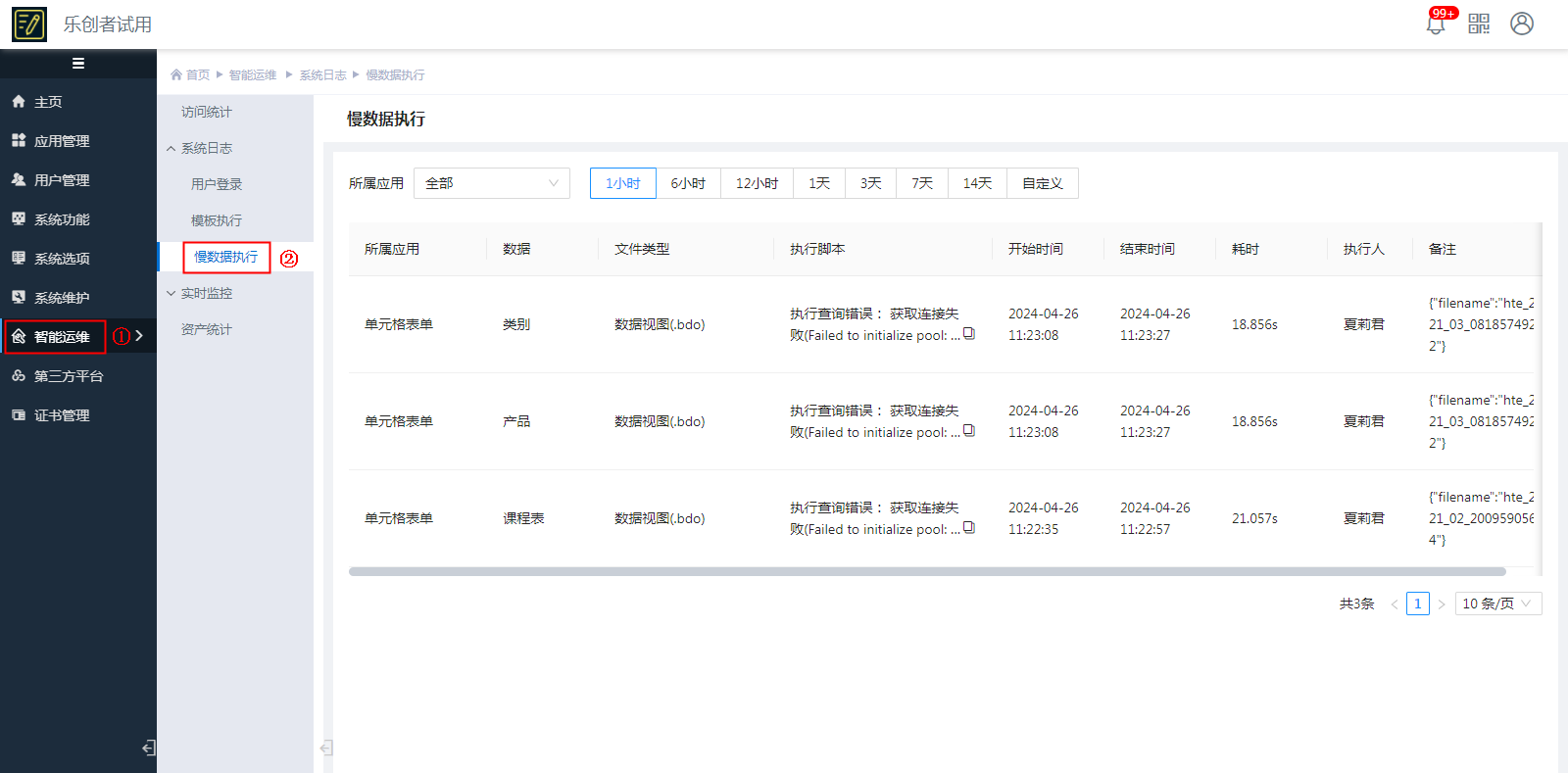Click the 智能运维 breadcrumb link
Image resolution: width=1568 pixels, height=773 pixels.
pos(253,74)
